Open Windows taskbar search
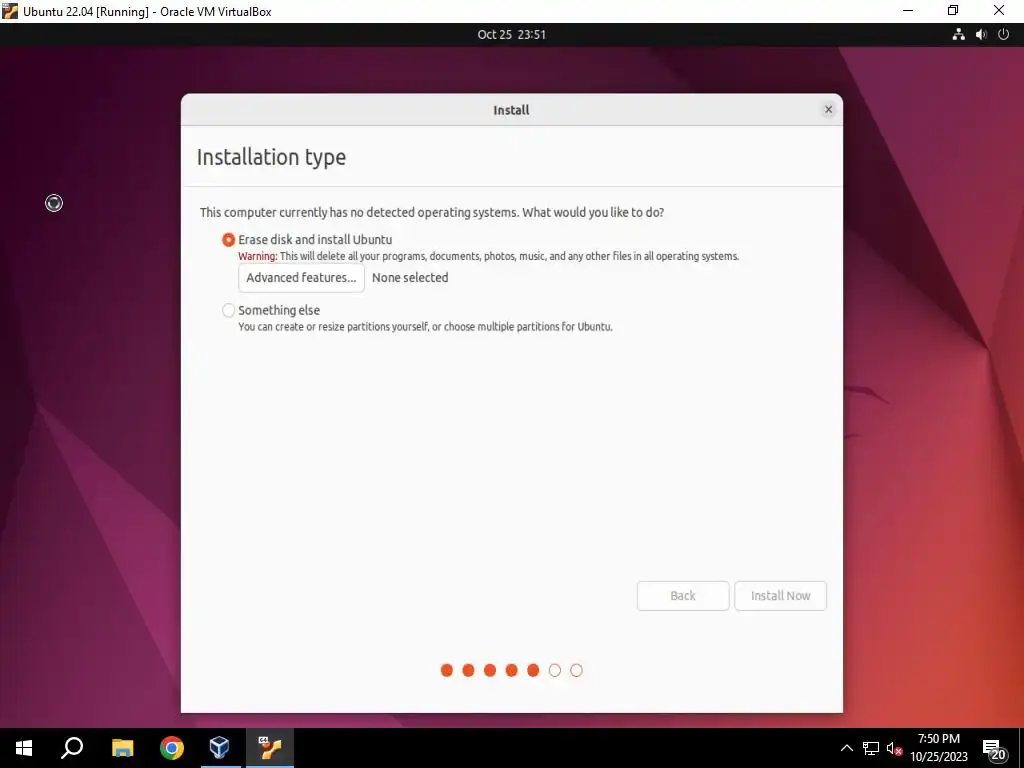The image size is (1024, 768). [72, 748]
